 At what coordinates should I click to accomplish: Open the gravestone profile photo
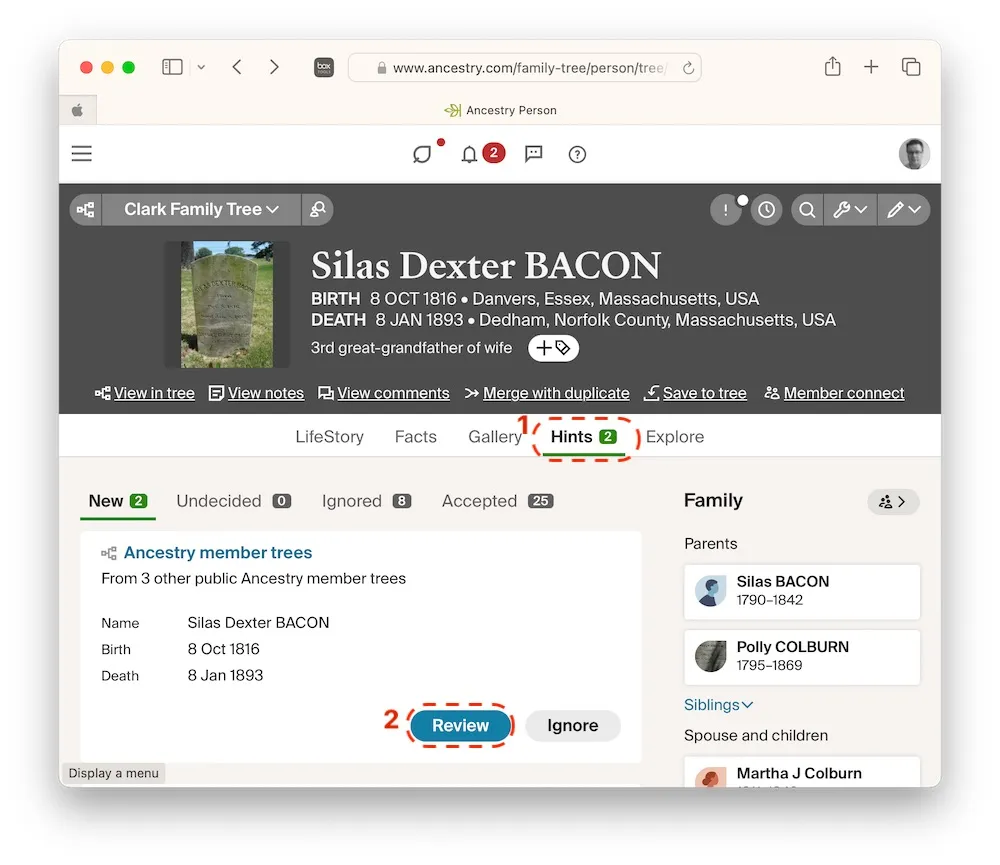coord(227,304)
